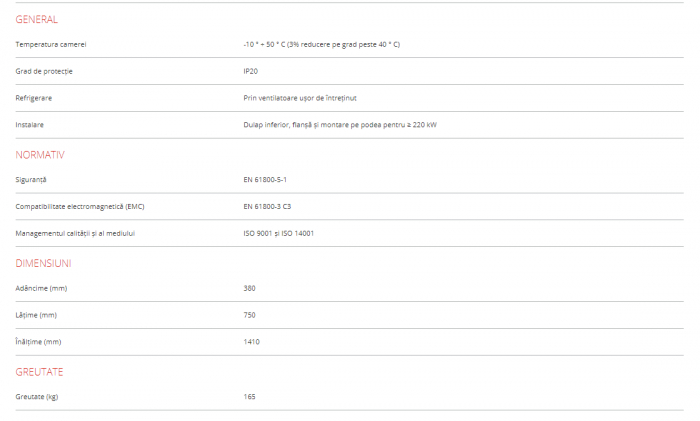
Task: Click the GENERAL section heading
Action: 37,19
